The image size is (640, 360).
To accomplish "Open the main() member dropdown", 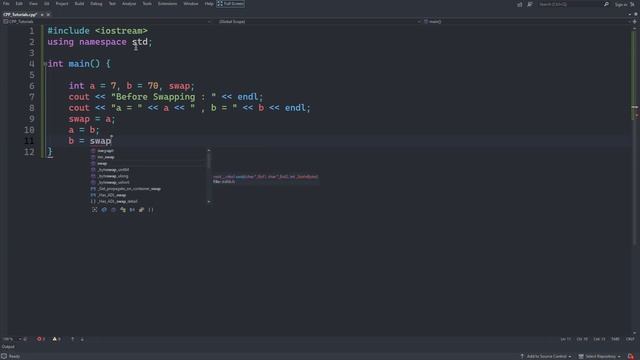I will (527, 22).
